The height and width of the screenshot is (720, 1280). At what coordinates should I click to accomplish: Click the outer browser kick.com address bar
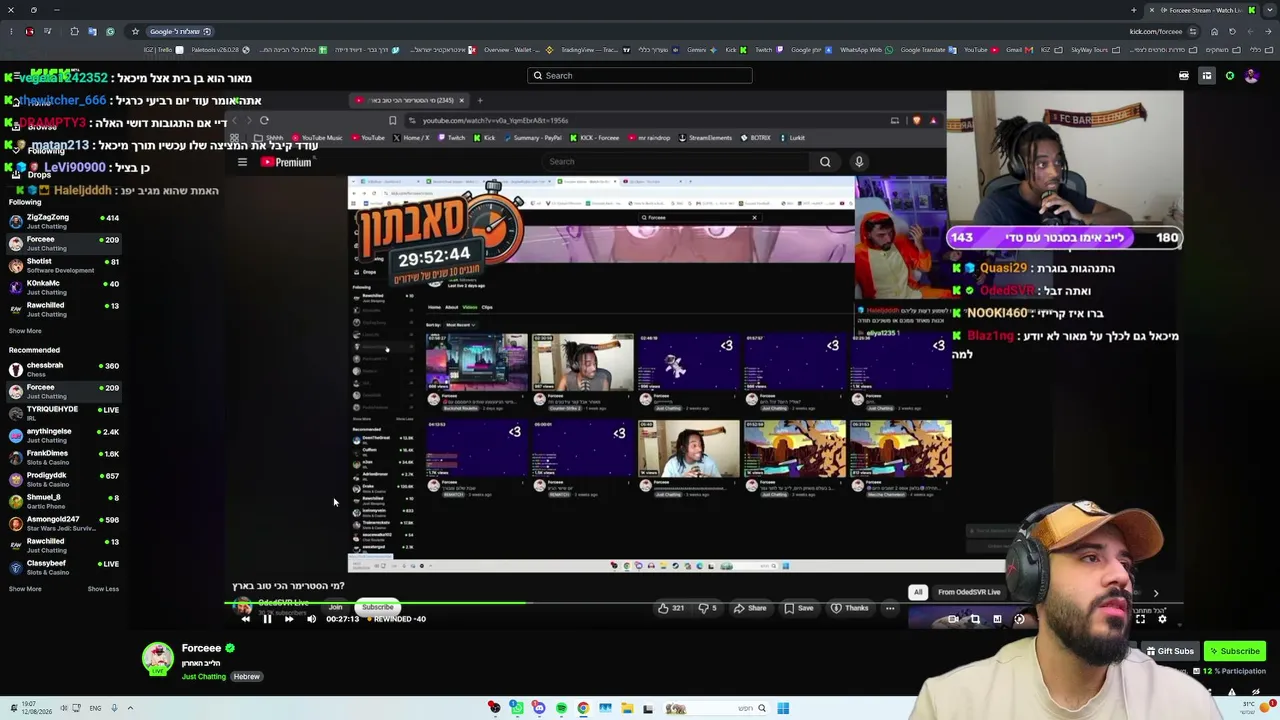coord(1155,31)
